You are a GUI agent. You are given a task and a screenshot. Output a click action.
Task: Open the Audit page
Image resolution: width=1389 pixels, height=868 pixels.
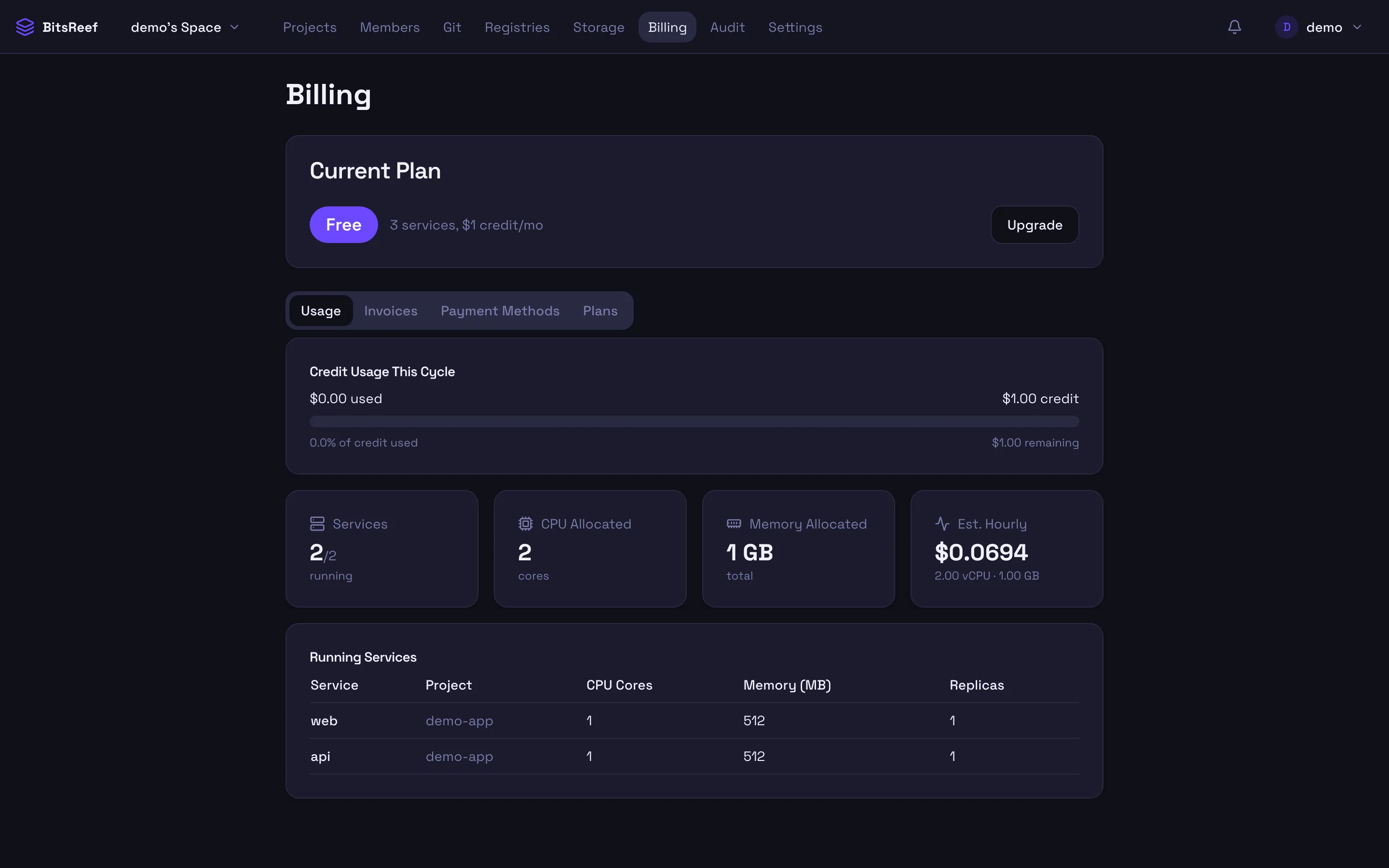tap(727, 27)
